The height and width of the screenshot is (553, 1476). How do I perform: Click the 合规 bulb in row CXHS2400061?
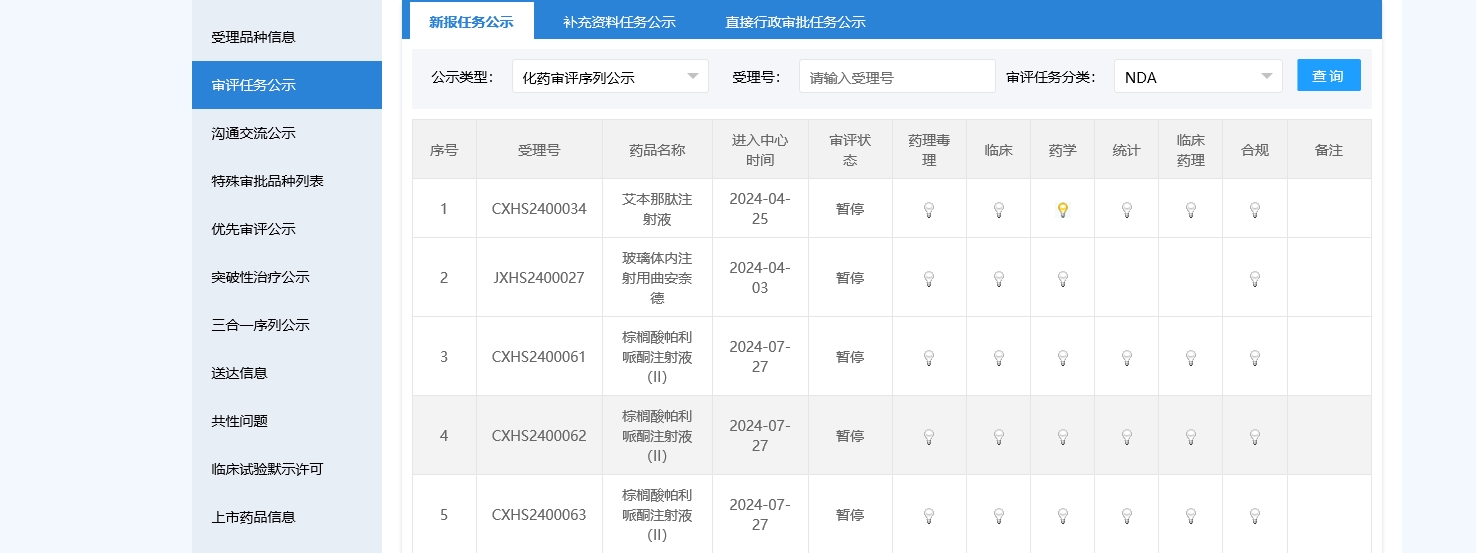pyautogui.click(x=1255, y=358)
